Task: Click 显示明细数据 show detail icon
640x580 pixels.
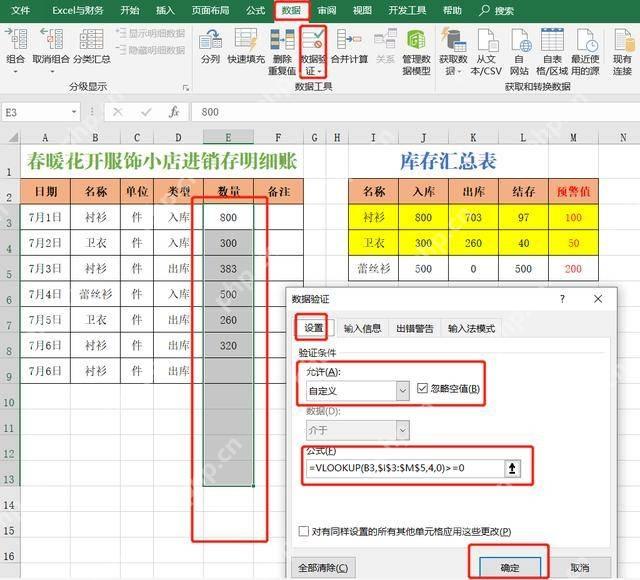Action: point(120,33)
